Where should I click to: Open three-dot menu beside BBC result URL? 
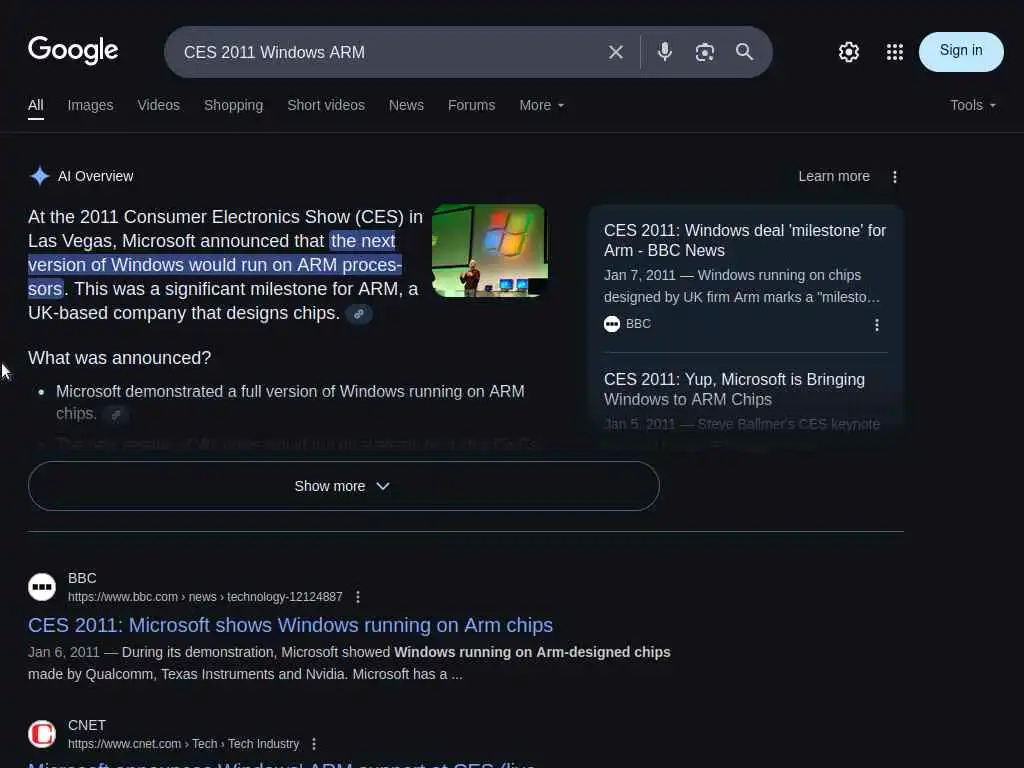[357, 597]
